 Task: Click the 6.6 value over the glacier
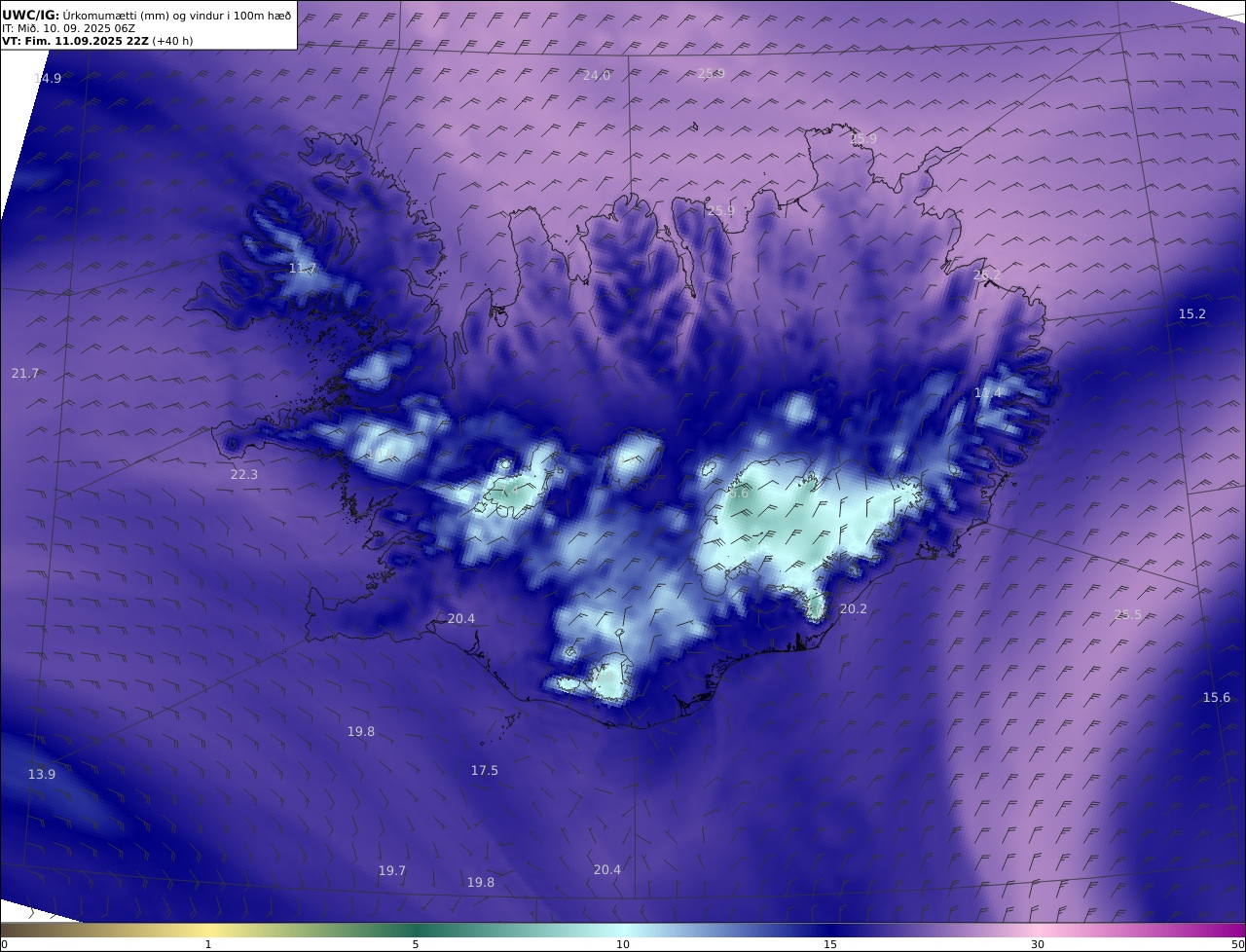[x=739, y=494]
